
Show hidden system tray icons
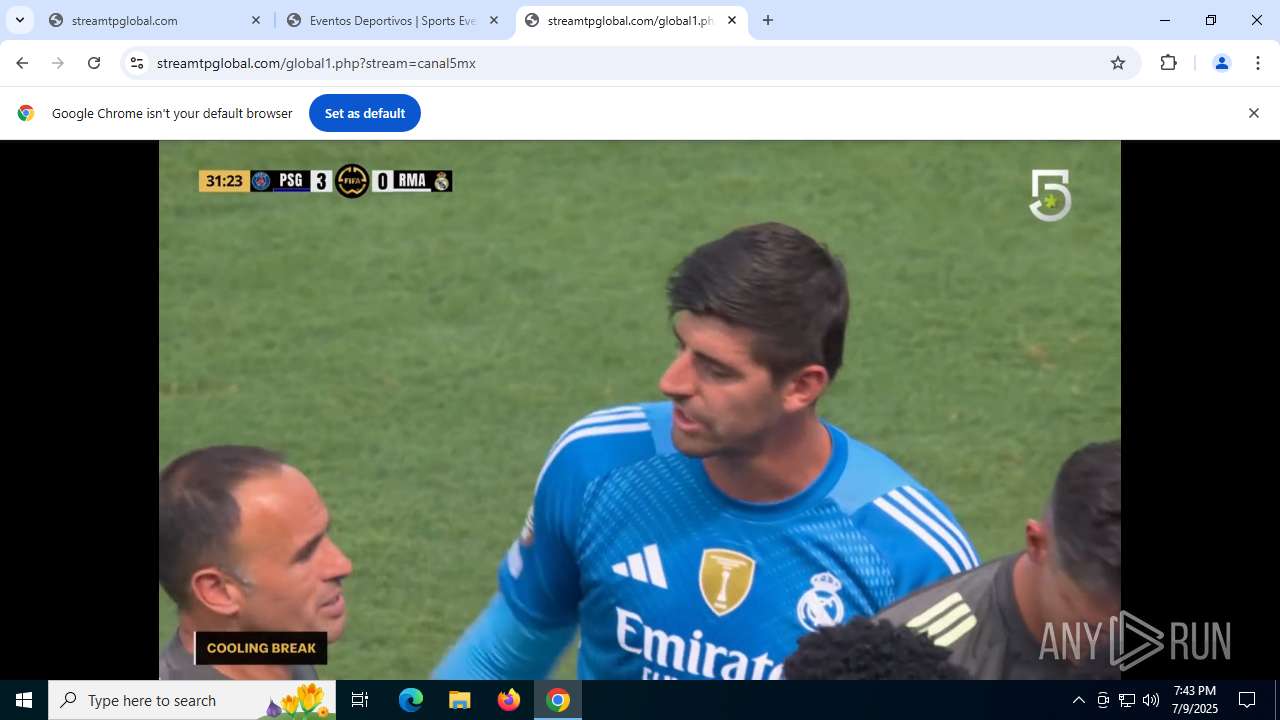pyautogui.click(x=1078, y=700)
